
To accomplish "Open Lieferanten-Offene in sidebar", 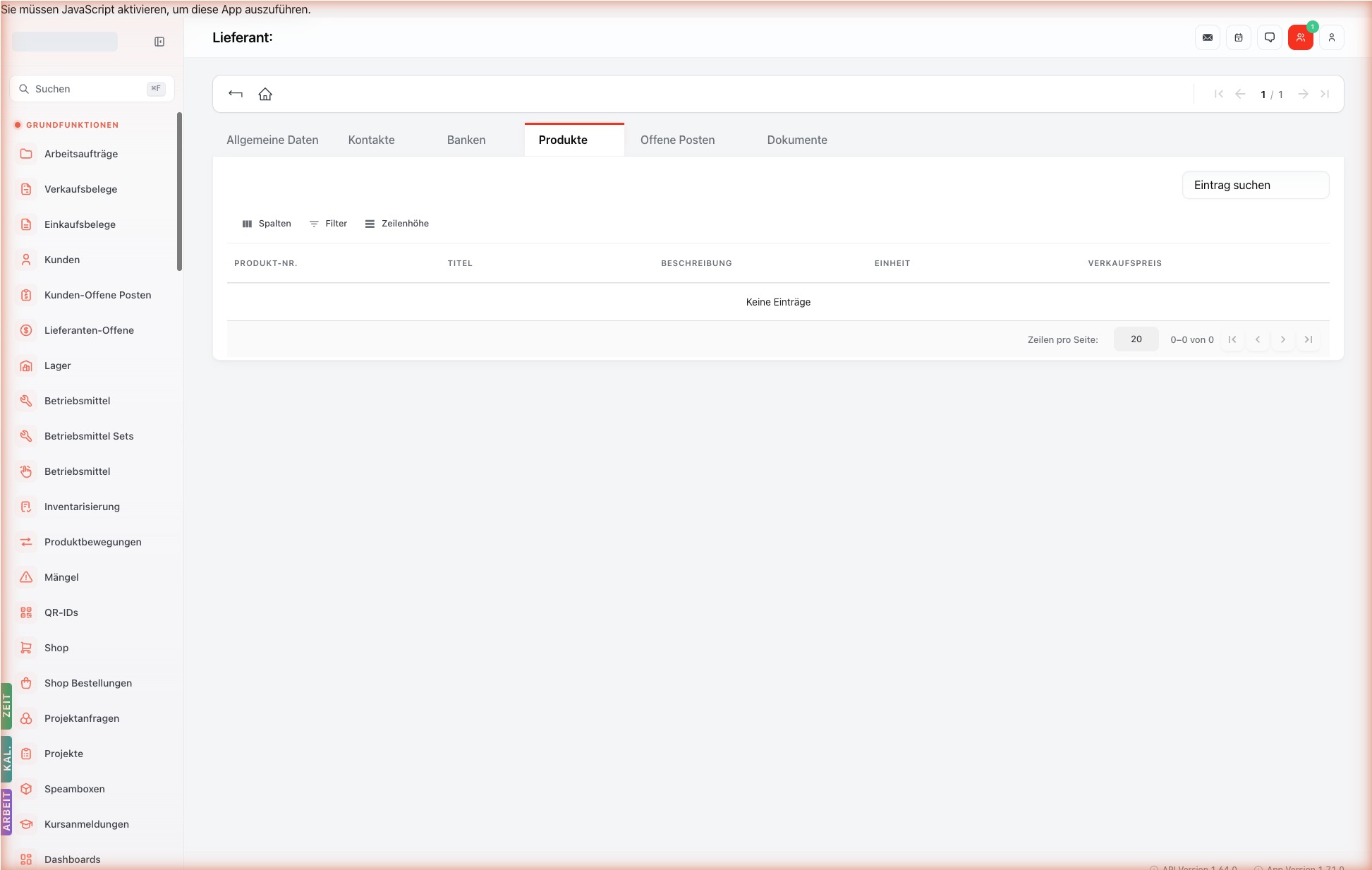I will (92, 330).
